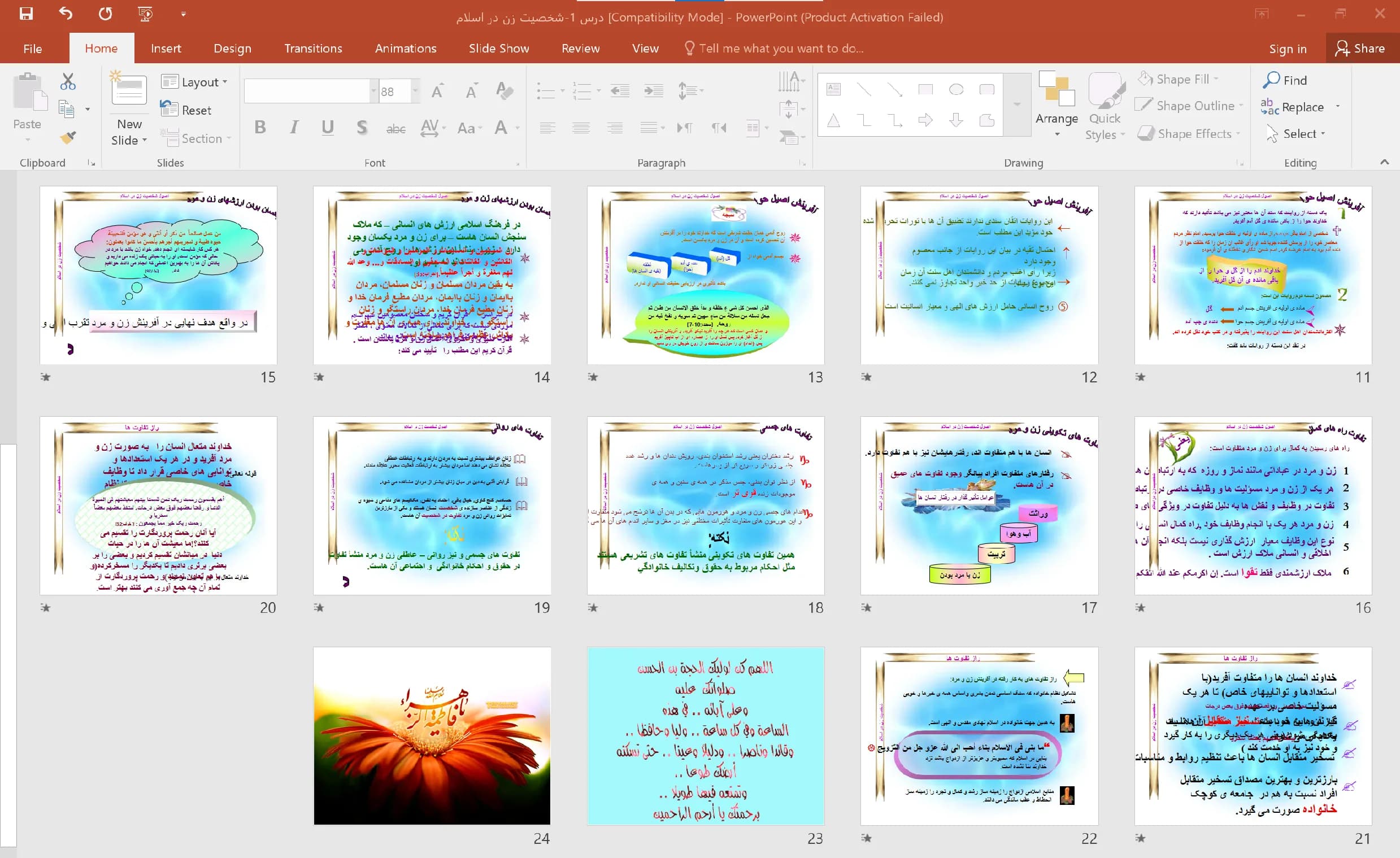Expand the shapes gallery More arrow
1400x858 pixels.
[1017, 104]
